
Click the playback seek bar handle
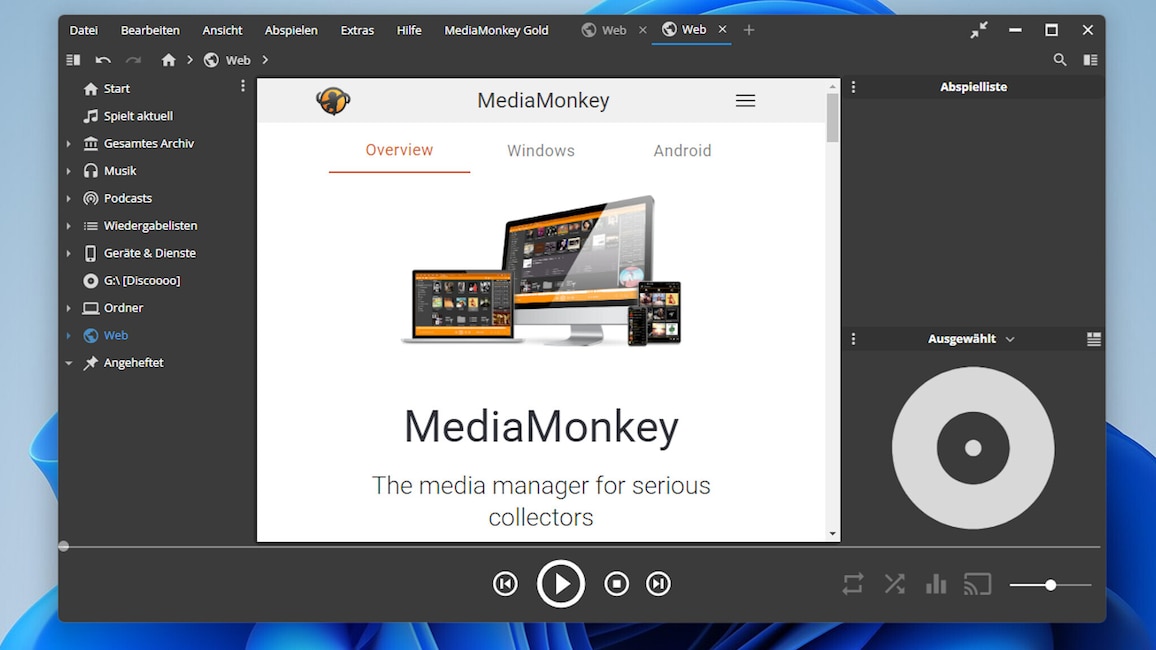(63, 546)
